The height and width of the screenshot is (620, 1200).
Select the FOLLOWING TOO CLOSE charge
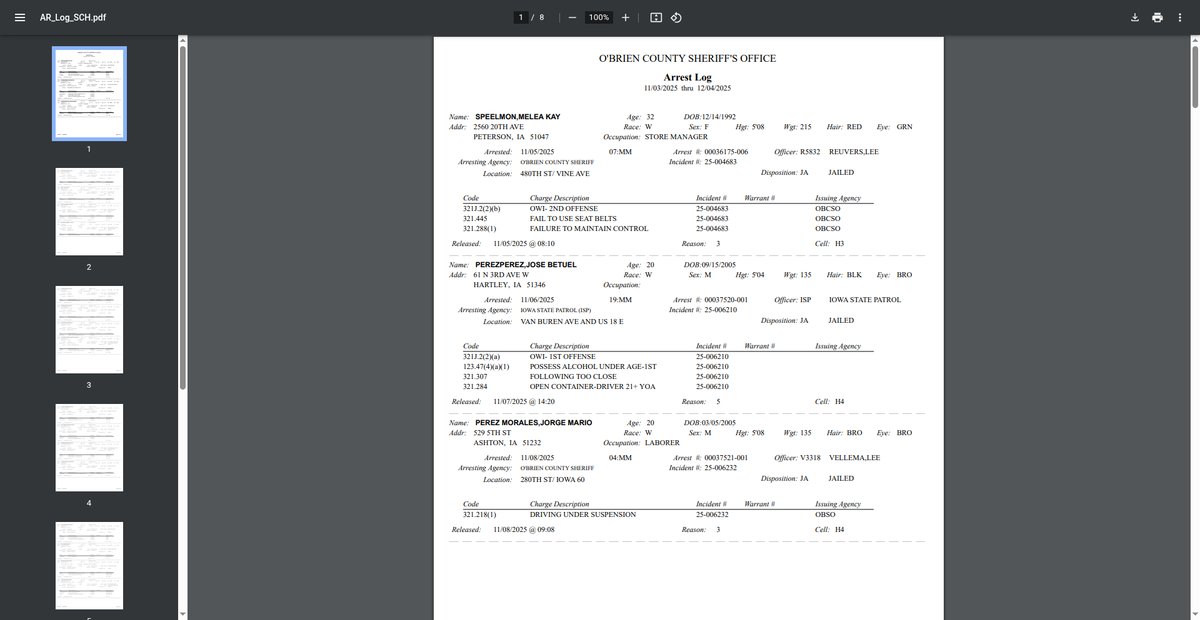(573, 376)
